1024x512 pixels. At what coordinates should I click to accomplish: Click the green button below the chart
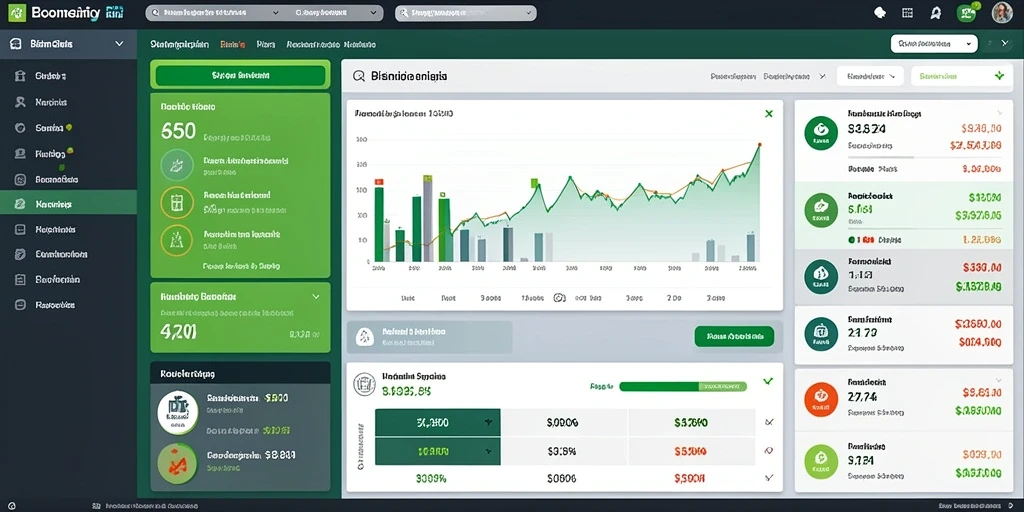[734, 336]
